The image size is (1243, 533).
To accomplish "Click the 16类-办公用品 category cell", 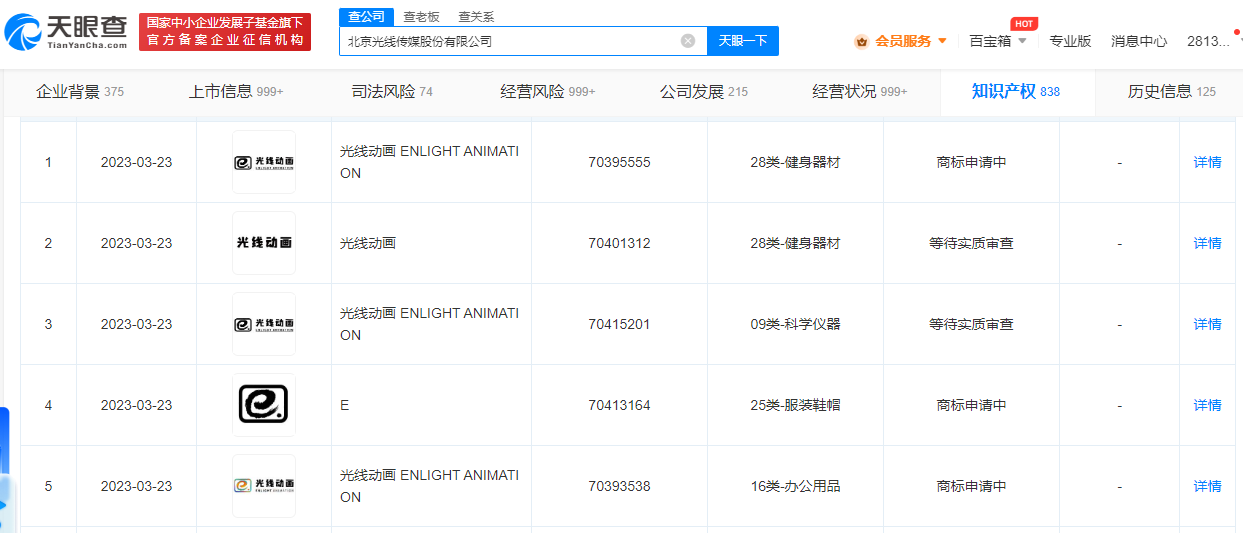I will pos(795,486).
